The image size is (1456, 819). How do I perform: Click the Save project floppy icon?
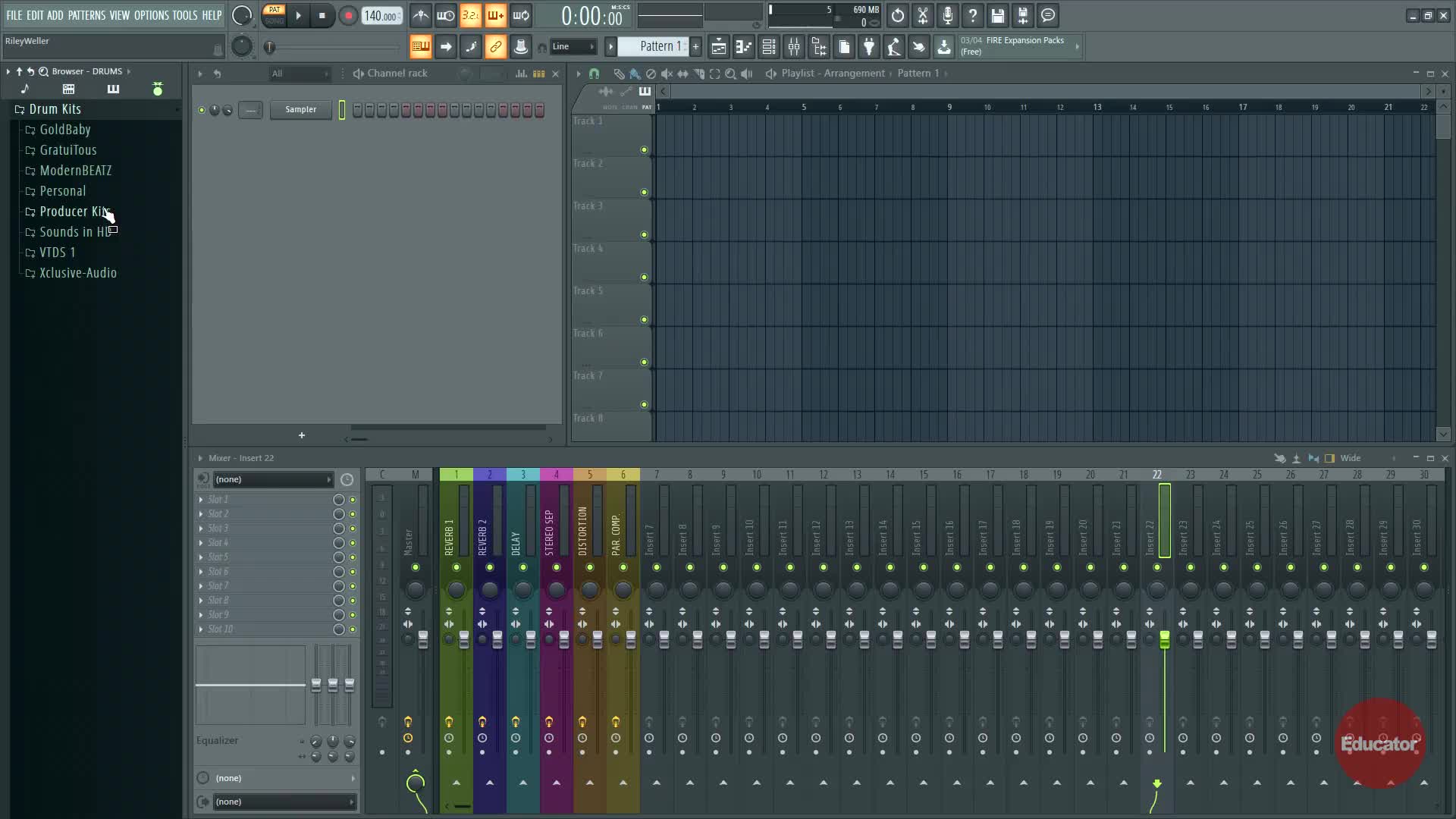tap(997, 15)
